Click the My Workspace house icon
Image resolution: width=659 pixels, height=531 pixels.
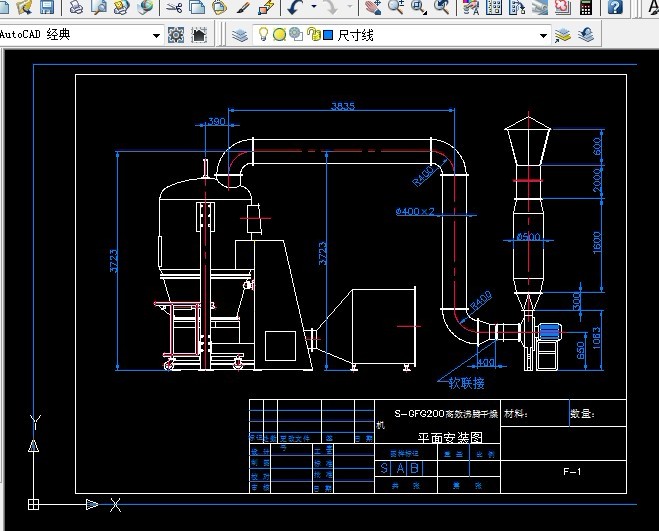point(199,35)
